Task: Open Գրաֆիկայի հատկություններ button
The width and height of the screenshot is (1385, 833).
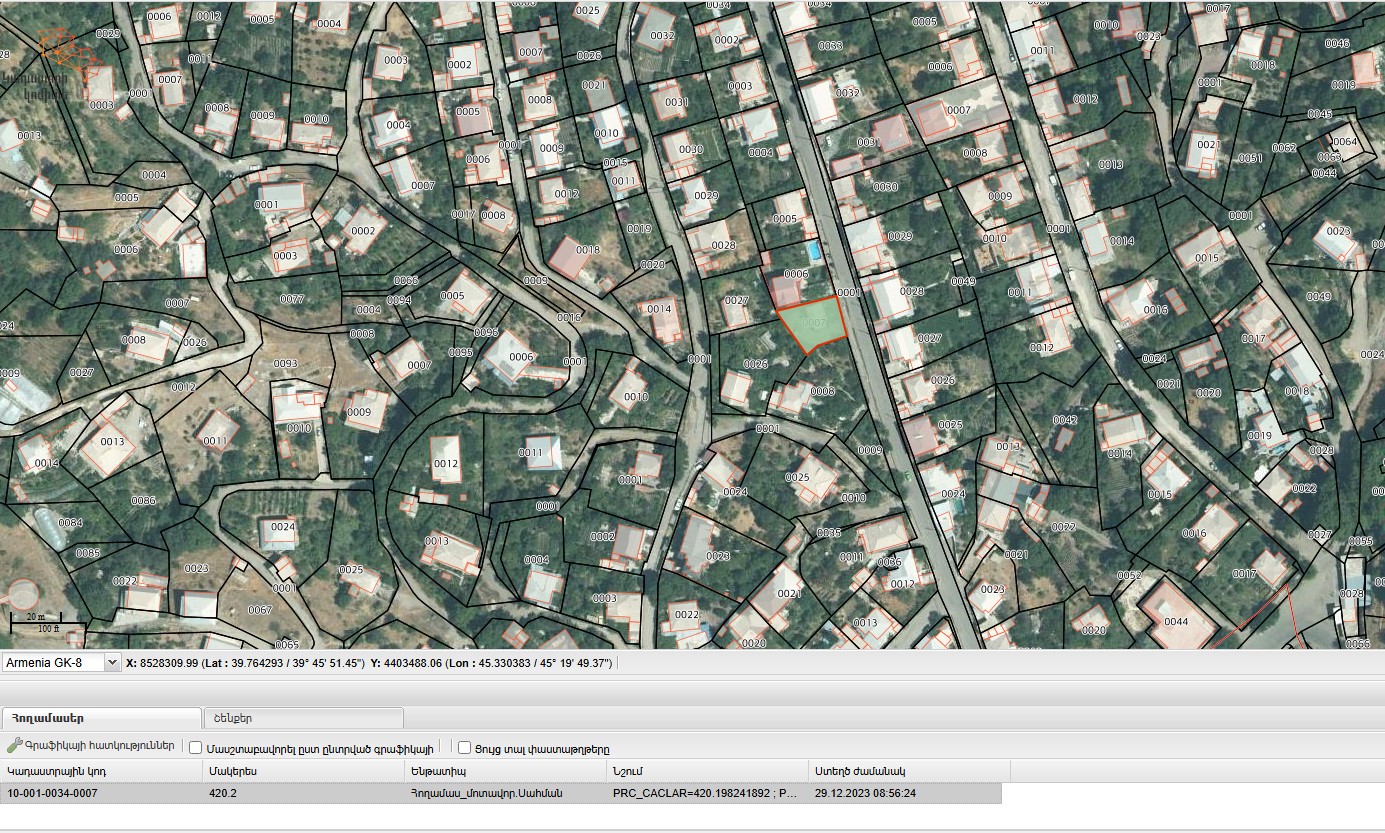Action: pos(98,747)
